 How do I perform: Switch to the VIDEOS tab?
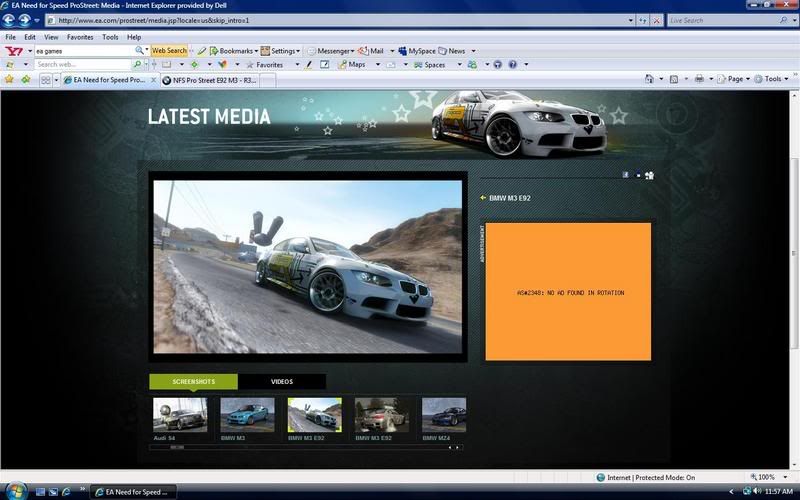pos(282,381)
